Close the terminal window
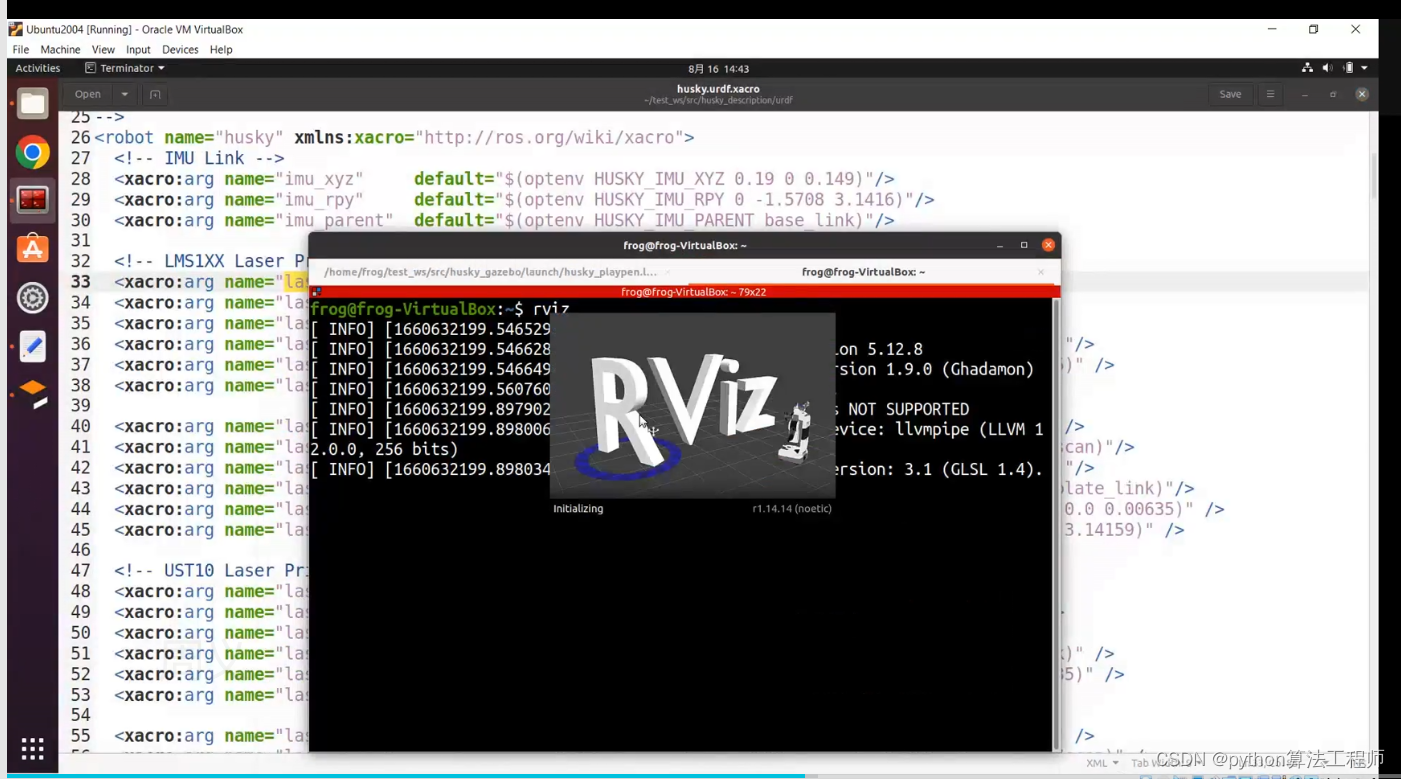Viewport: 1401px width, 779px height. (x=1048, y=245)
